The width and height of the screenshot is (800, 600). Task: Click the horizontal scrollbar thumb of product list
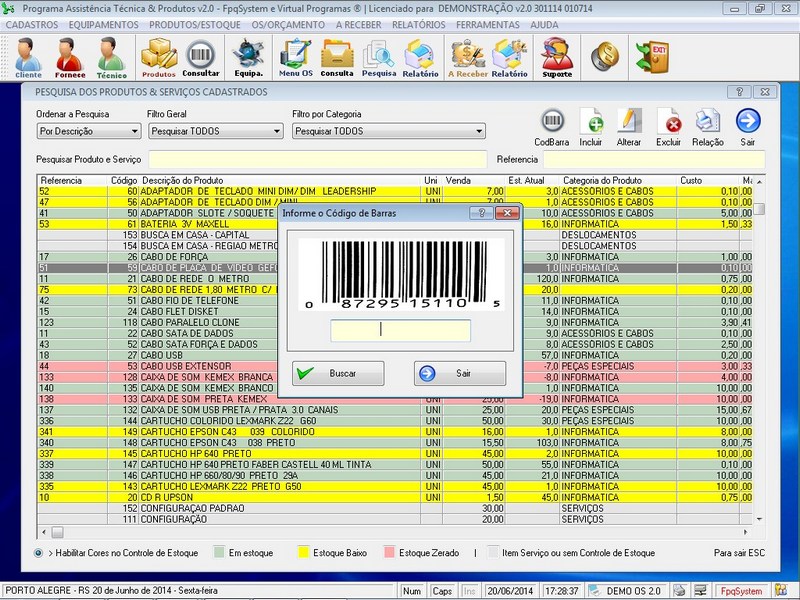coord(58,532)
